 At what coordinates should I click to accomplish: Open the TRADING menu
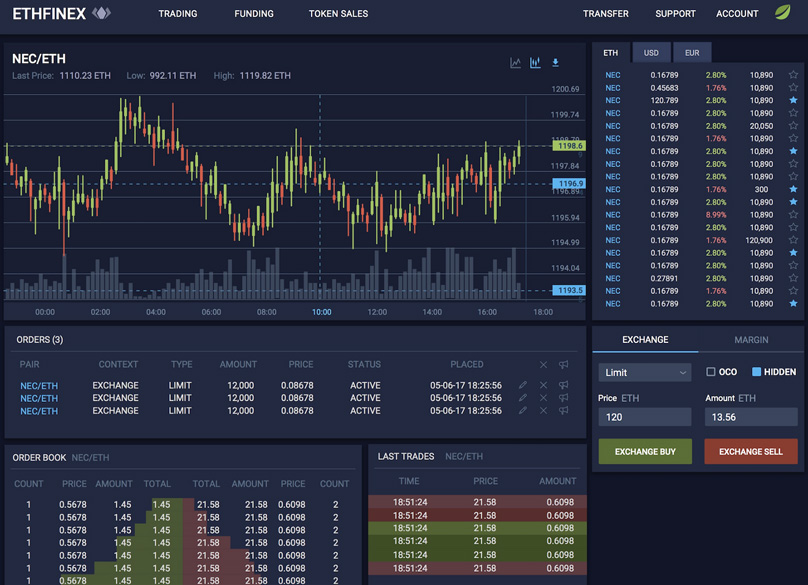click(178, 14)
